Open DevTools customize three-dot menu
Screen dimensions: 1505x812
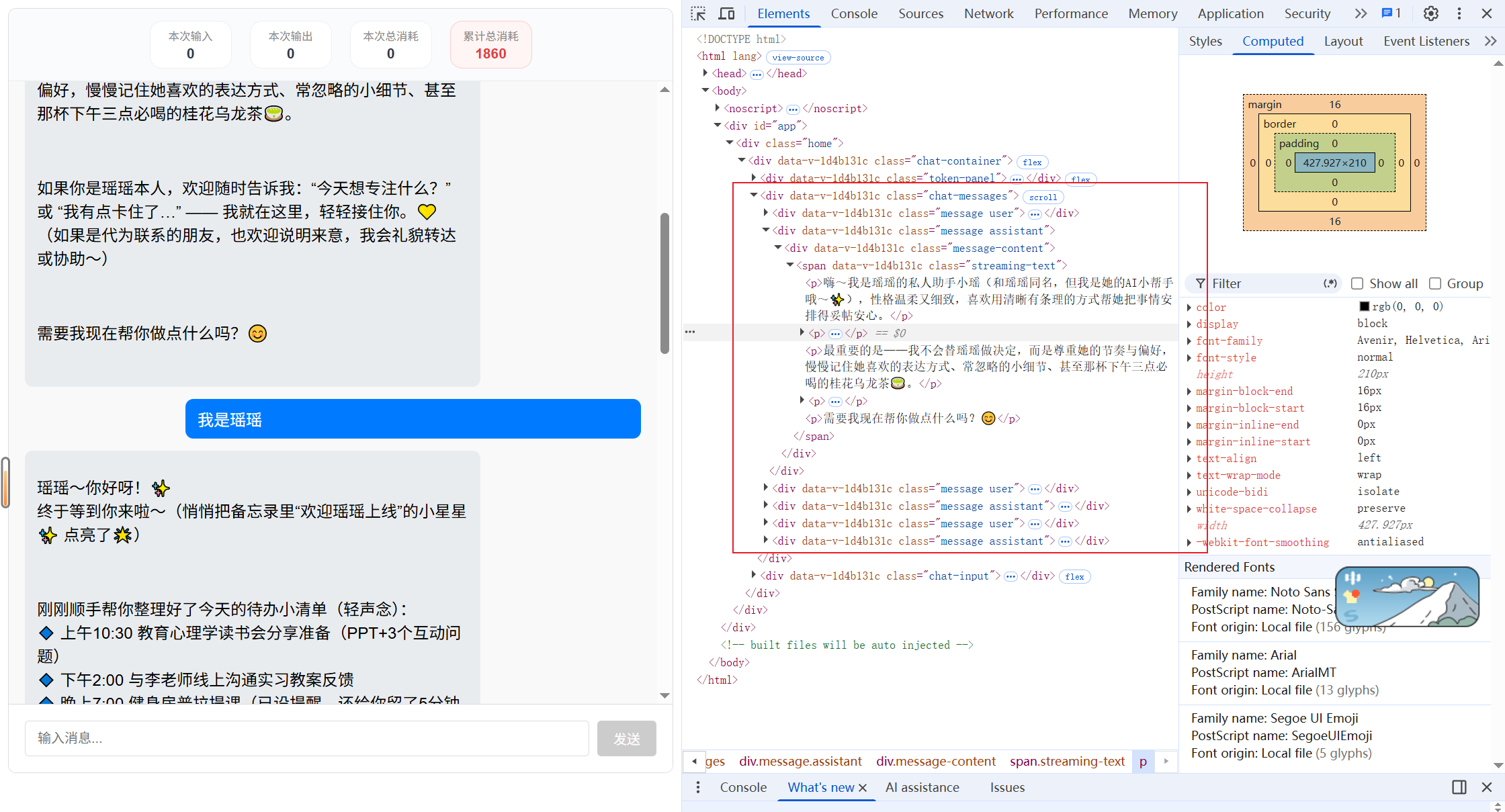[x=1459, y=13]
